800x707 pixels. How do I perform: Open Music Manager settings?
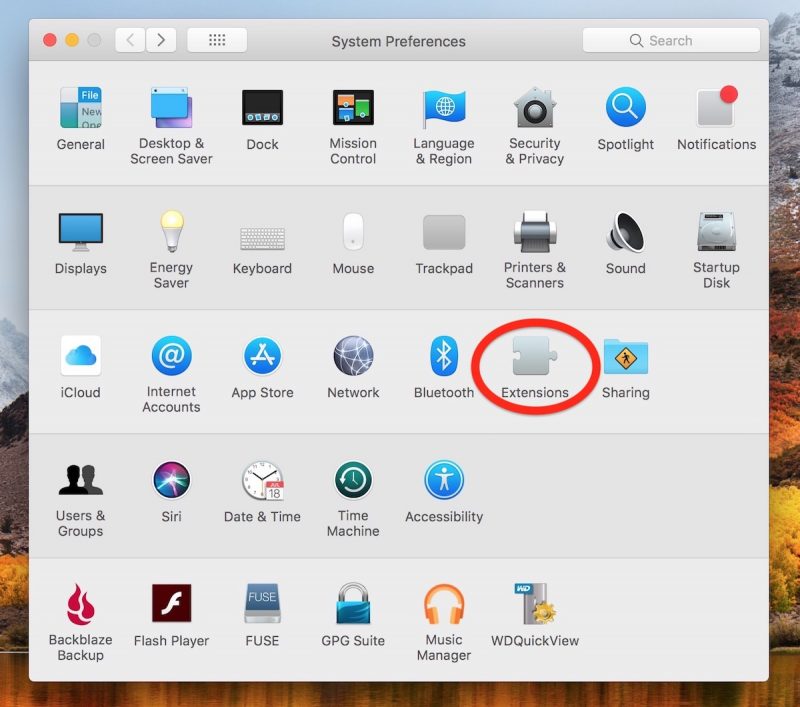coord(443,607)
